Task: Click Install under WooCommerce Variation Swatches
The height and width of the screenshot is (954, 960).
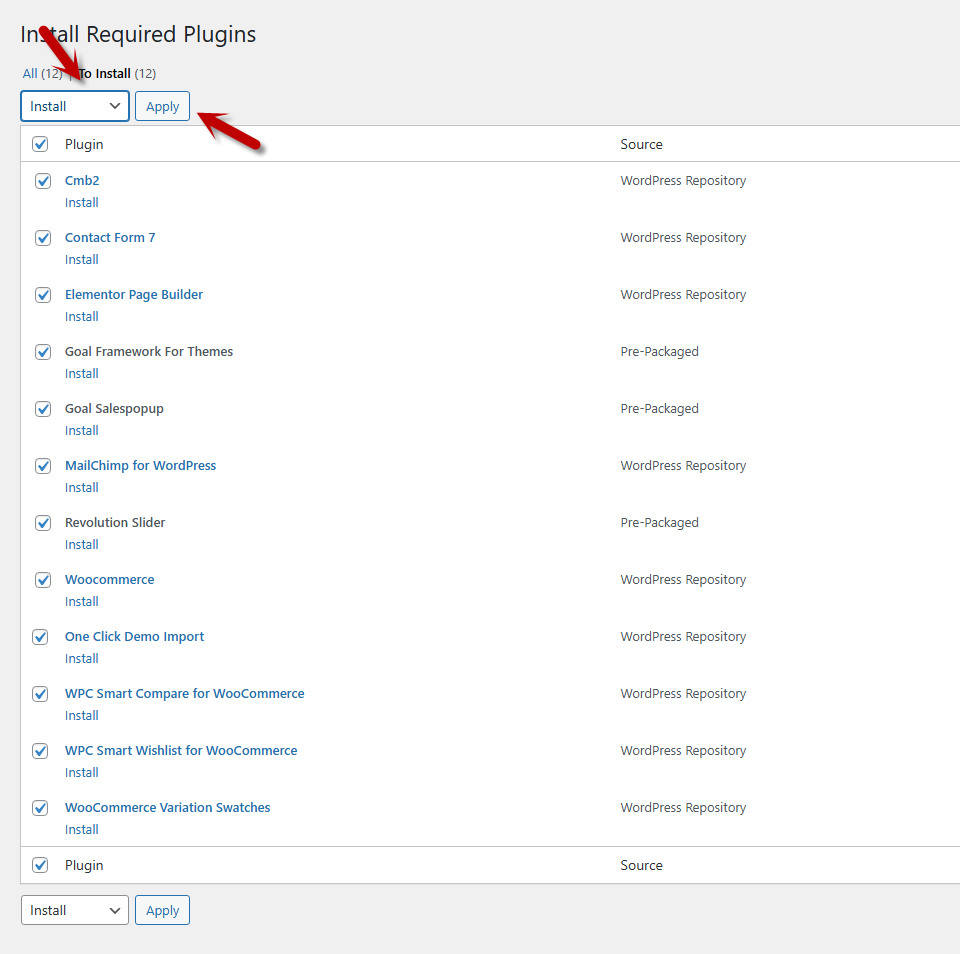Action: [x=82, y=830]
